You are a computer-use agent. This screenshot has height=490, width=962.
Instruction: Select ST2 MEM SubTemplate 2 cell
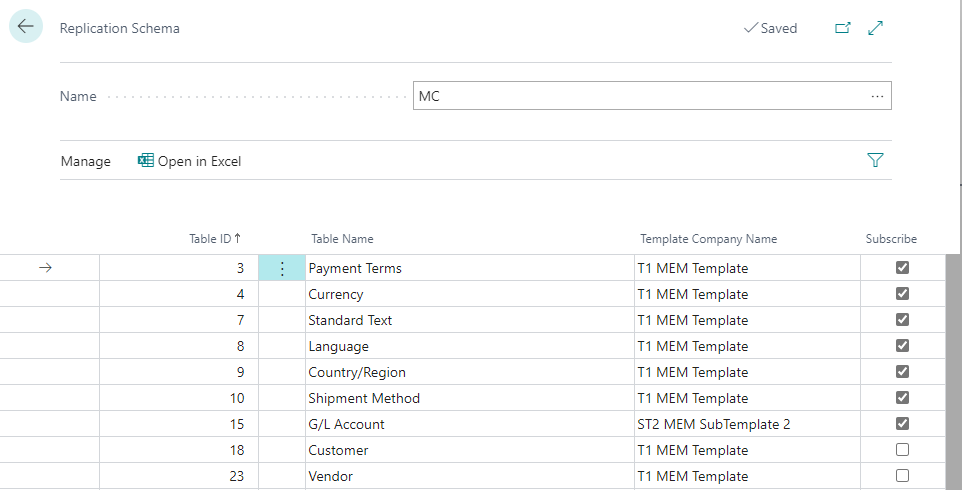pos(713,424)
